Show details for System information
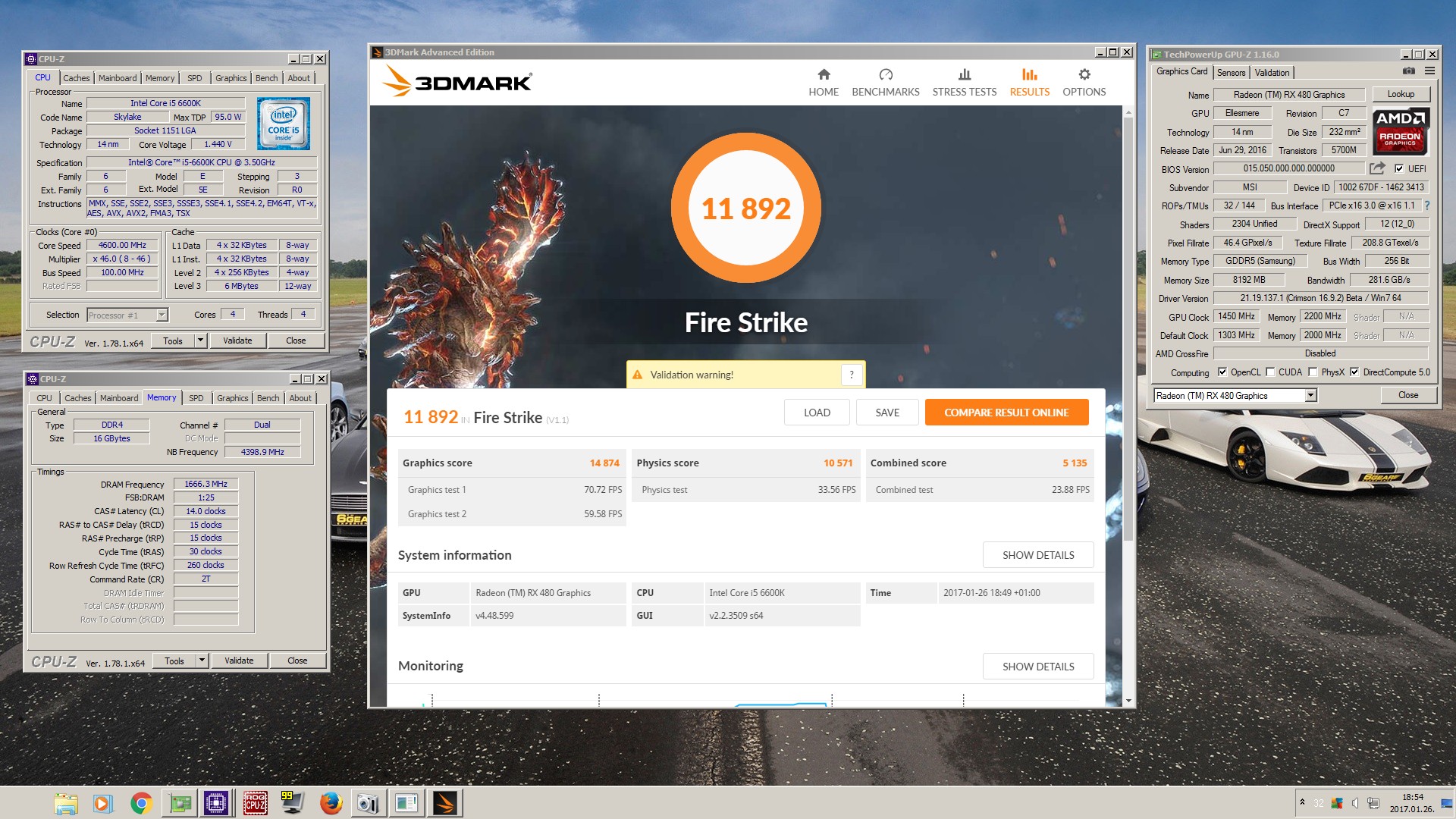 (1038, 555)
